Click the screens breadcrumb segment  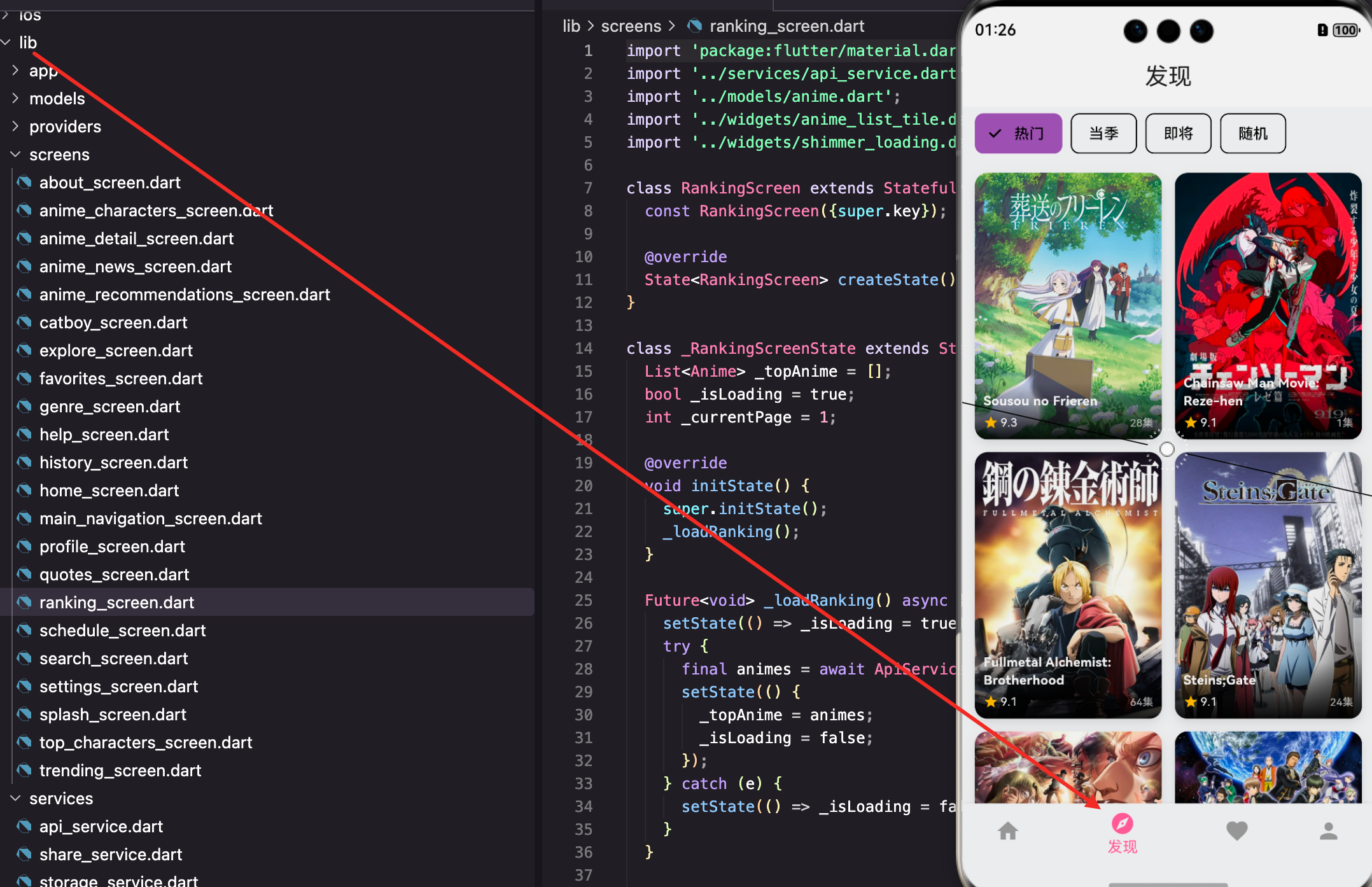[x=631, y=26]
